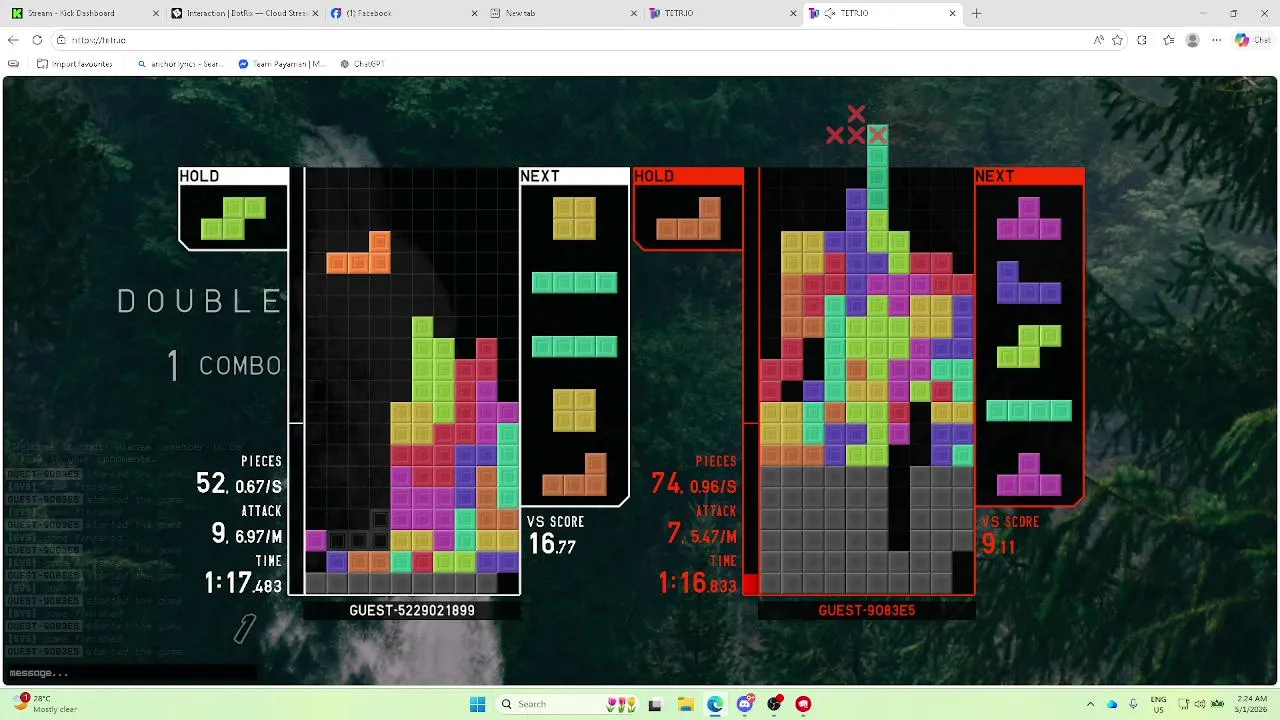1280x720 pixels.
Task: Click the chat message input field
Action: pyautogui.click(x=130, y=673)
